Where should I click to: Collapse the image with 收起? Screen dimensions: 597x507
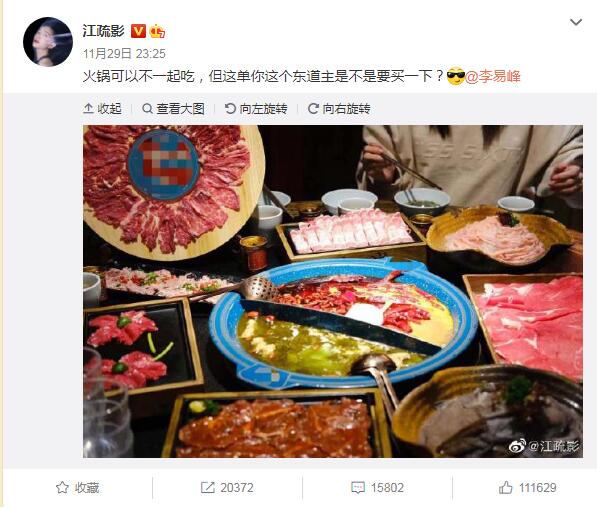[x=102, y=109]
